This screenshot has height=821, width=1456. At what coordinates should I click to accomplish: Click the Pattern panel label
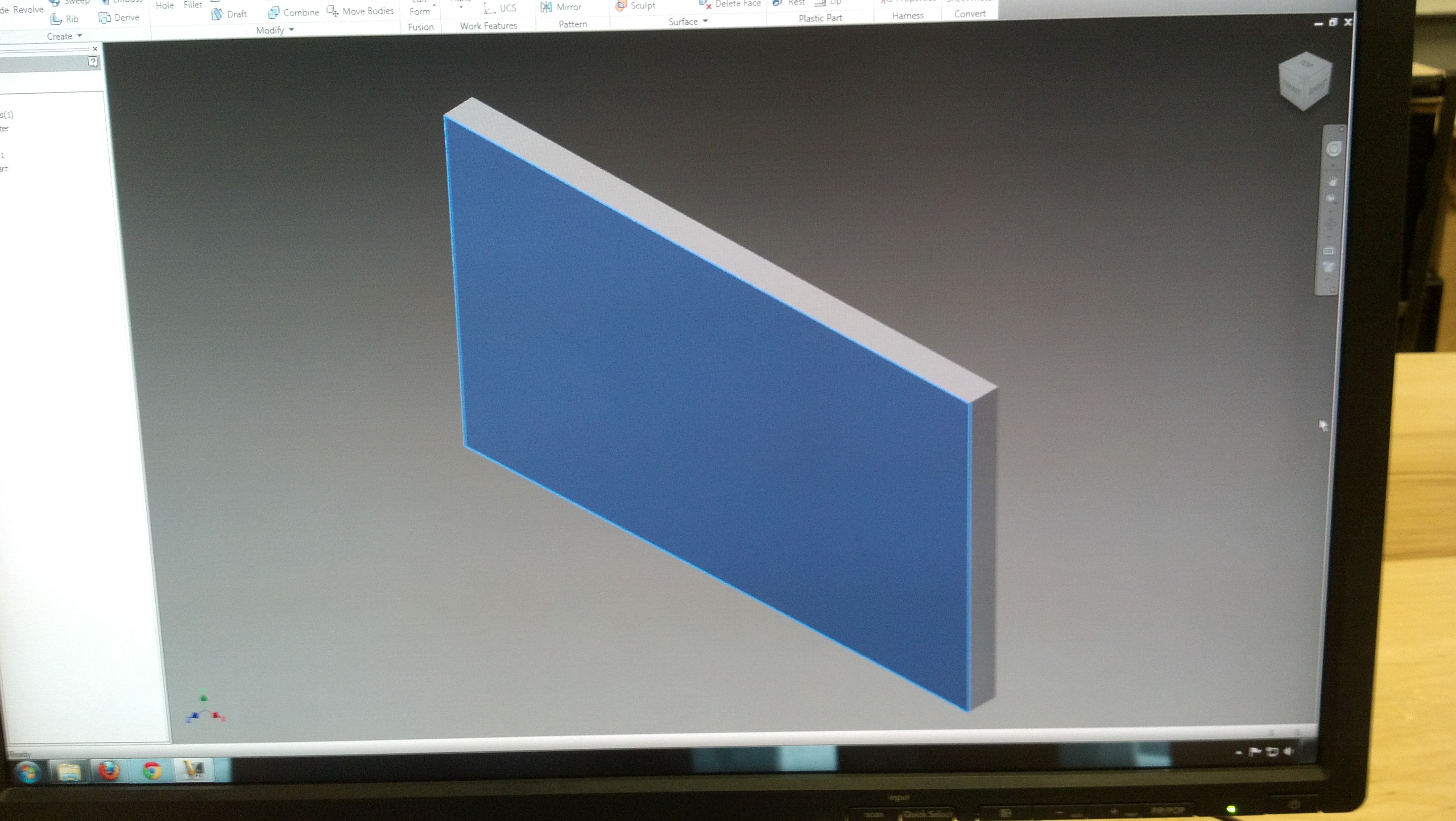click(x=573, y=24)
